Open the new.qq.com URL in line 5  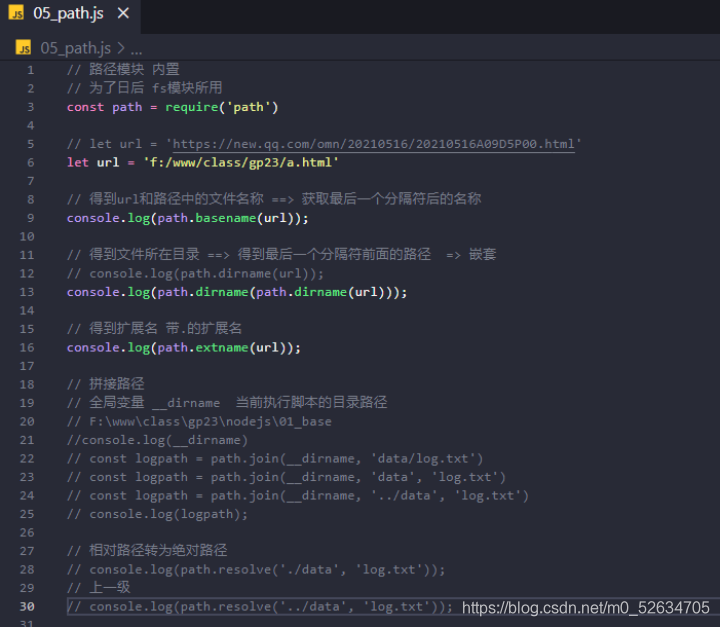click(373, 144)
